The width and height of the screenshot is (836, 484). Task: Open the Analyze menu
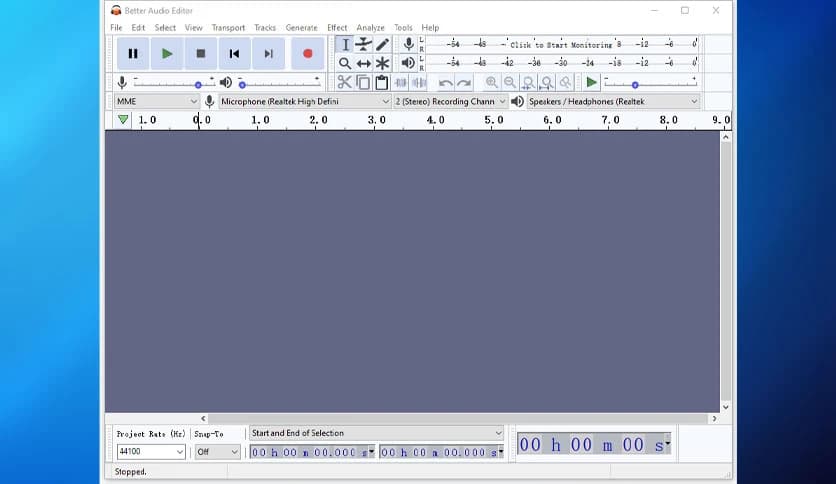[x=371, y=27]
